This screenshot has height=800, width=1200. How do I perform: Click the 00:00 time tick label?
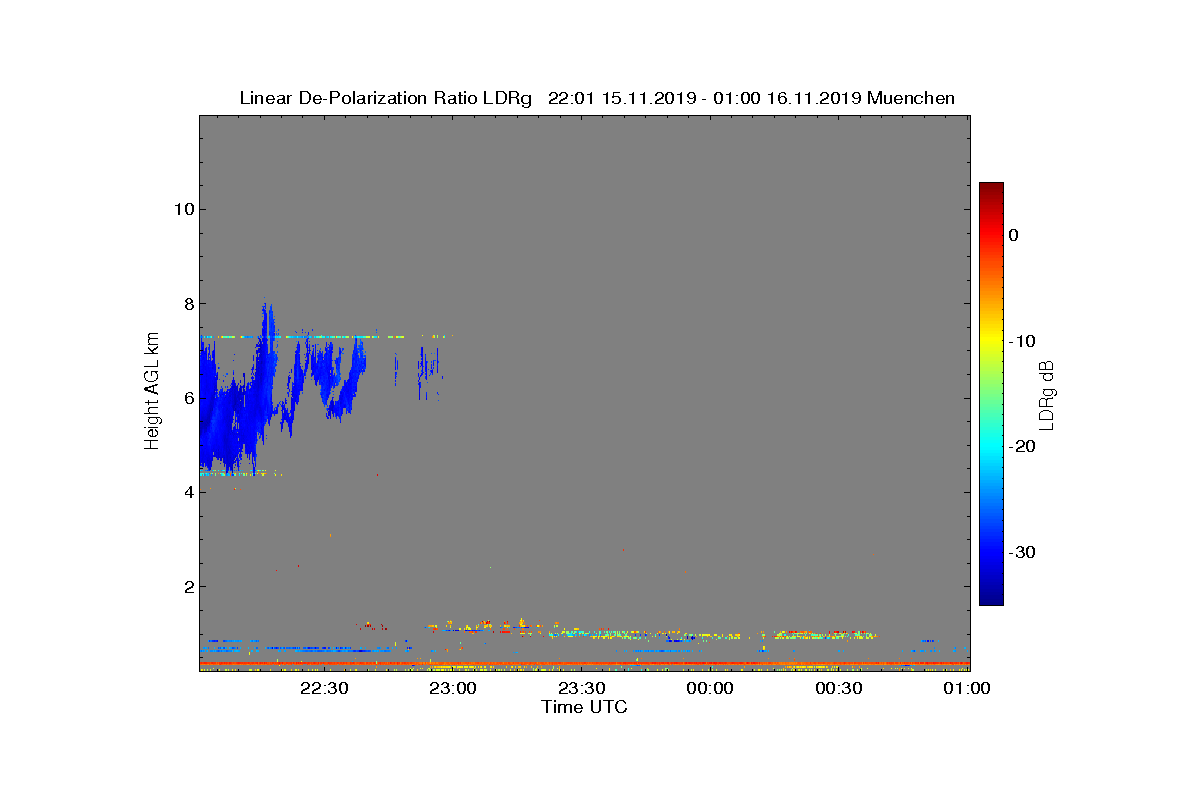[x=710, y=688]
